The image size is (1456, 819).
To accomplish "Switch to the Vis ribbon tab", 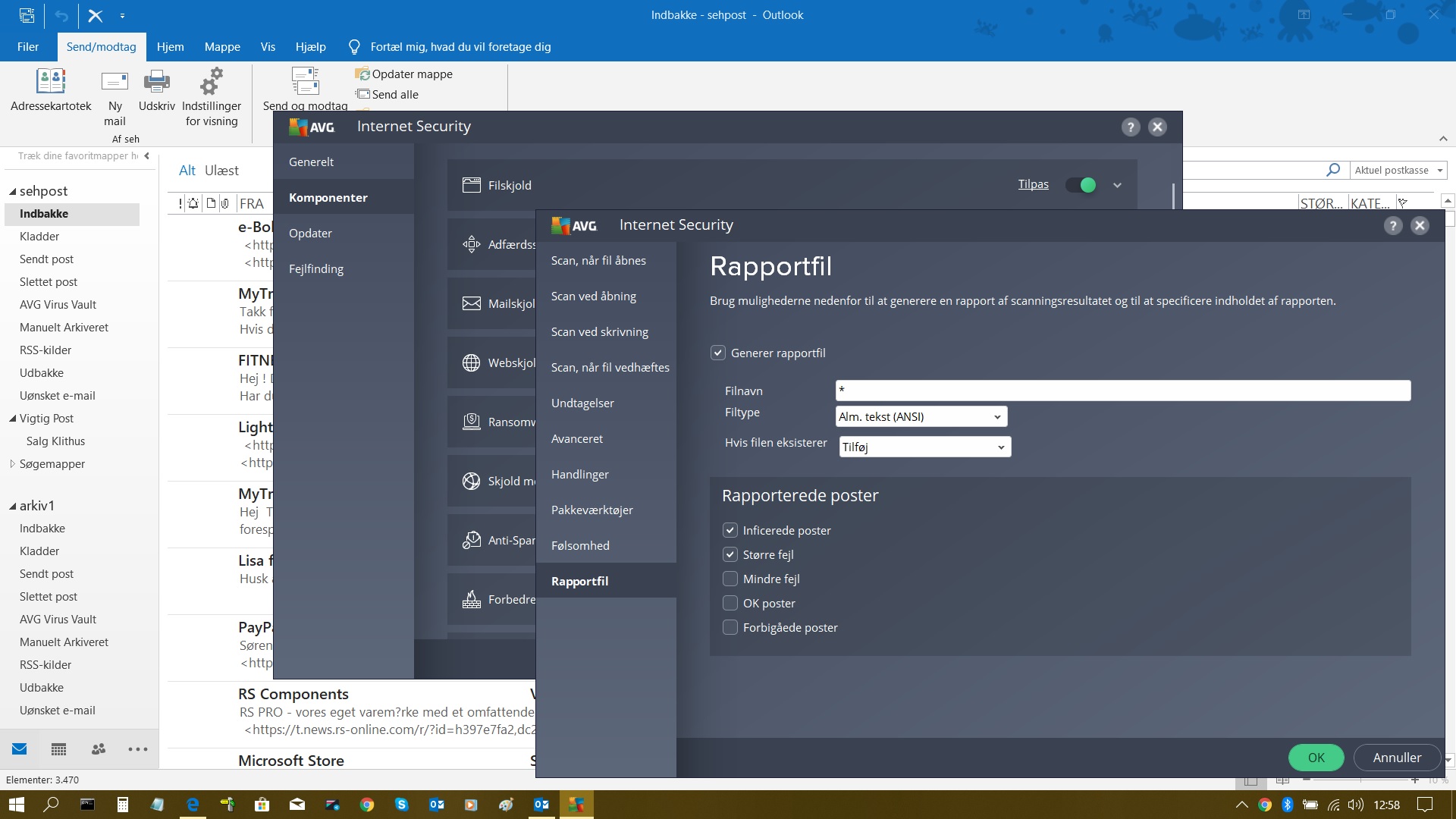I will (x=268, y=46).
